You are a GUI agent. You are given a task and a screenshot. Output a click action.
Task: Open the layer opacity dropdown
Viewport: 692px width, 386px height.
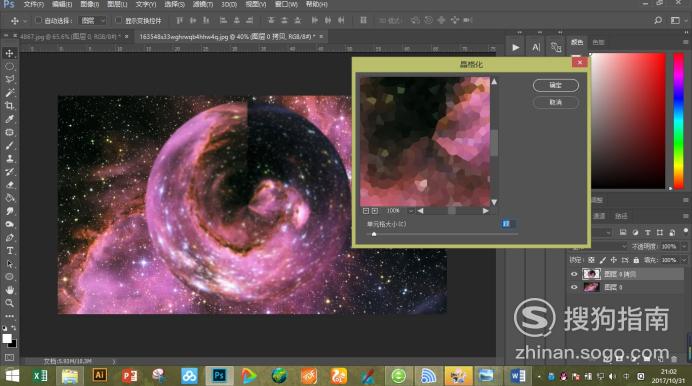684,246
